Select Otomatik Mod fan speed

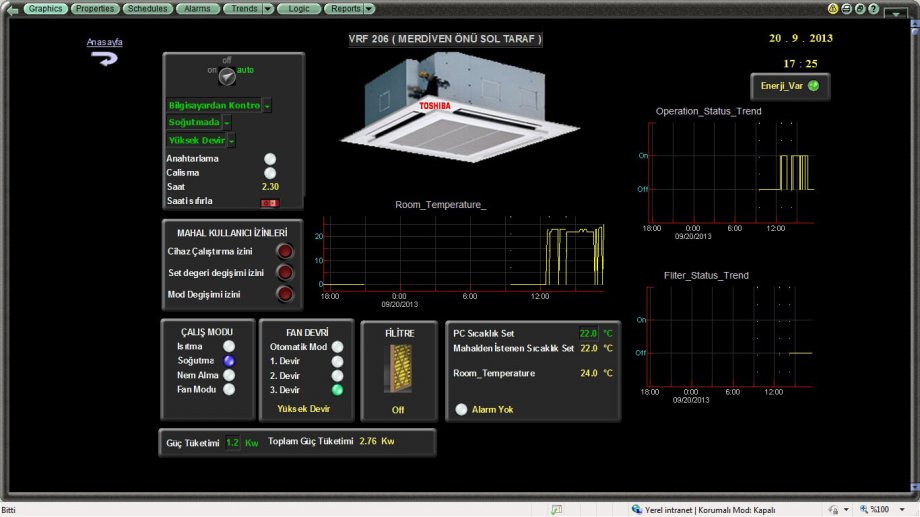(337, 347)
